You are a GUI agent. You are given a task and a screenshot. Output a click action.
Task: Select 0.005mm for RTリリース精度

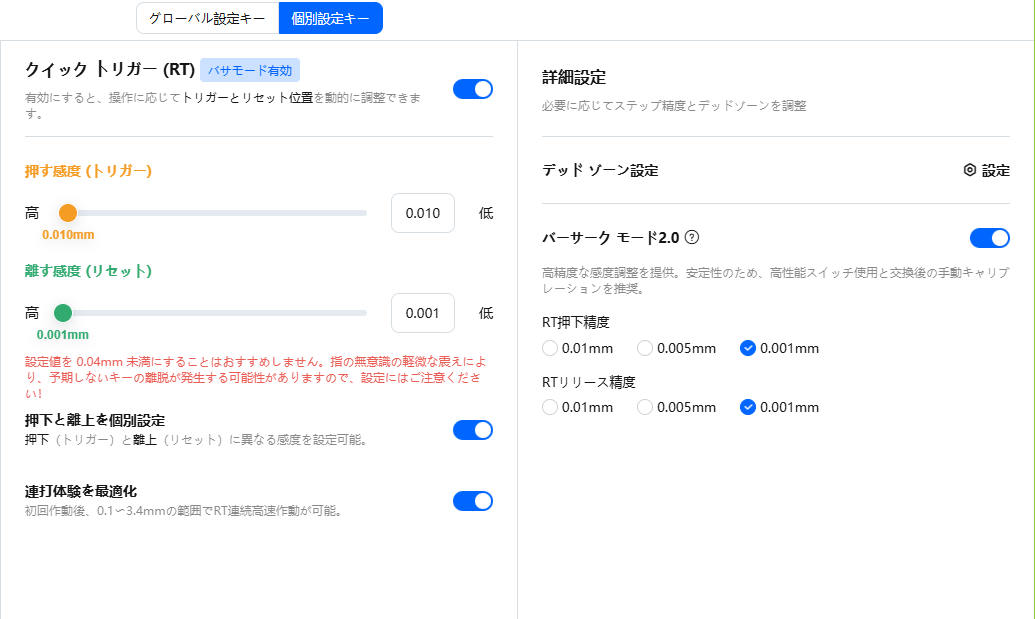pos(645,407)
